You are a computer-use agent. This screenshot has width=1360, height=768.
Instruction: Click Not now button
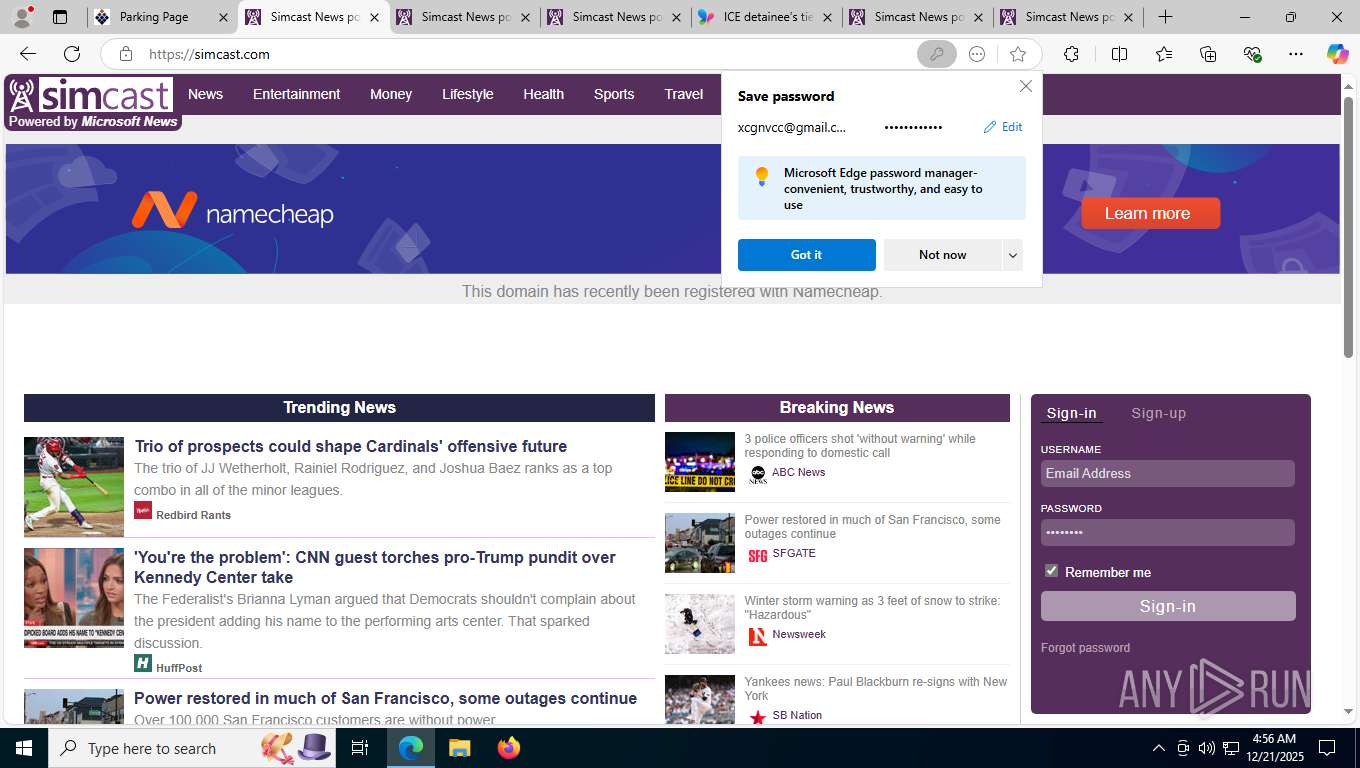[x=942, y=255]
